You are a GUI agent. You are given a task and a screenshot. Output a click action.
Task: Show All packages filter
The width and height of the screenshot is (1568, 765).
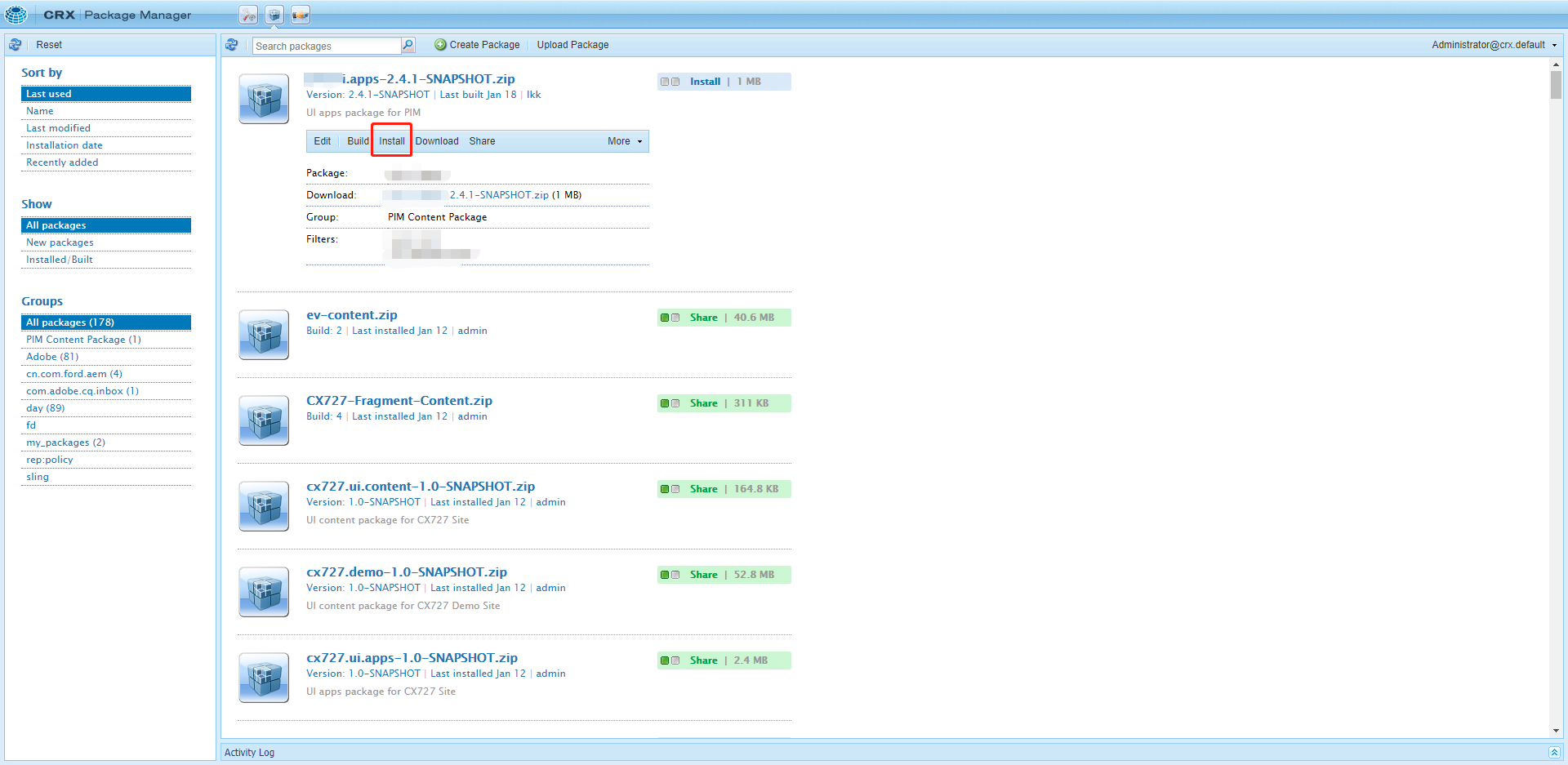[x=106, y=225]
